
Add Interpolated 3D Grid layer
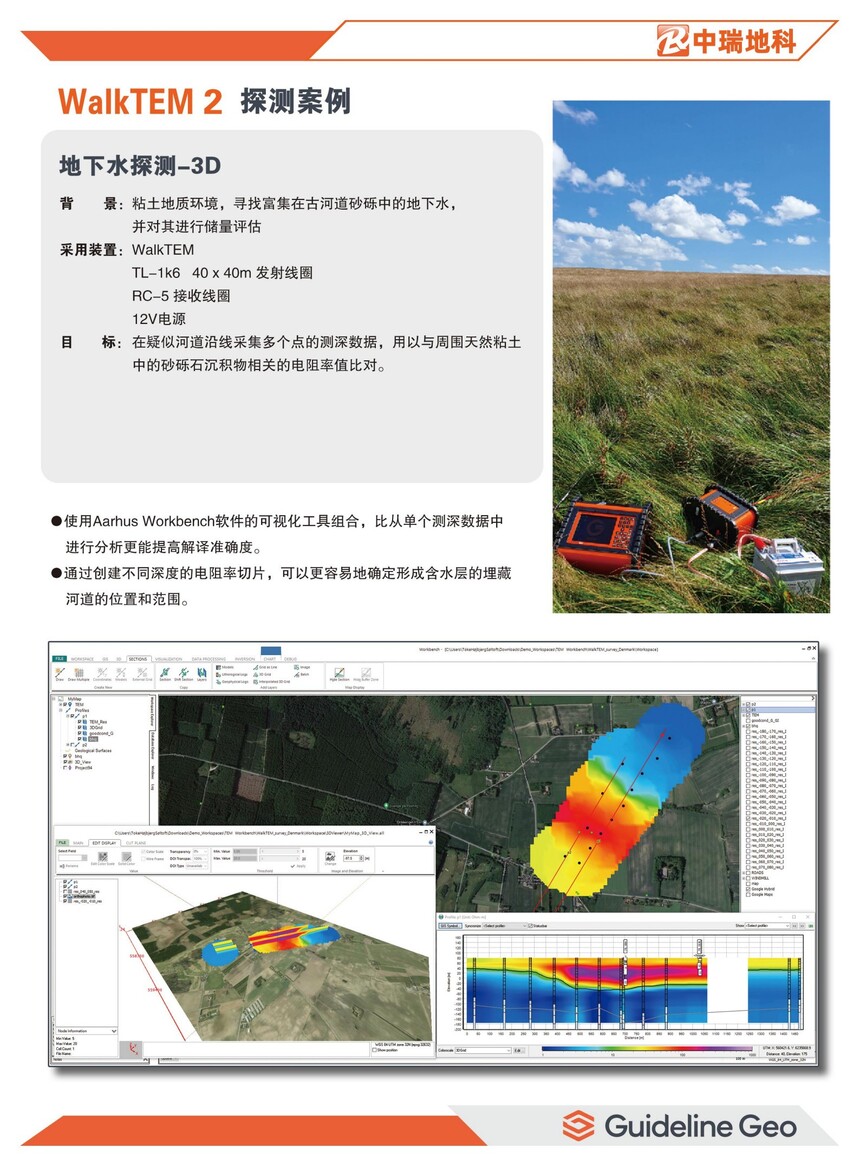tap(272, 682)
